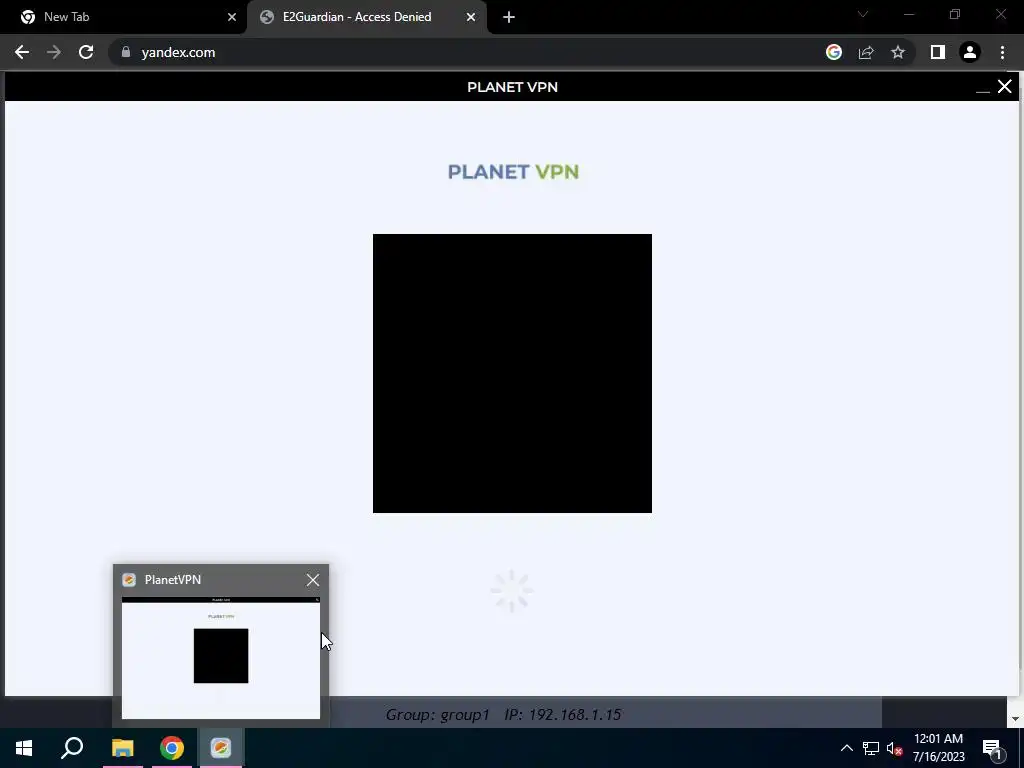Click the IP: 192.168.1.15 text
Image resolution: width=1024 pixels, height=768 pixels.
(562, 714)
